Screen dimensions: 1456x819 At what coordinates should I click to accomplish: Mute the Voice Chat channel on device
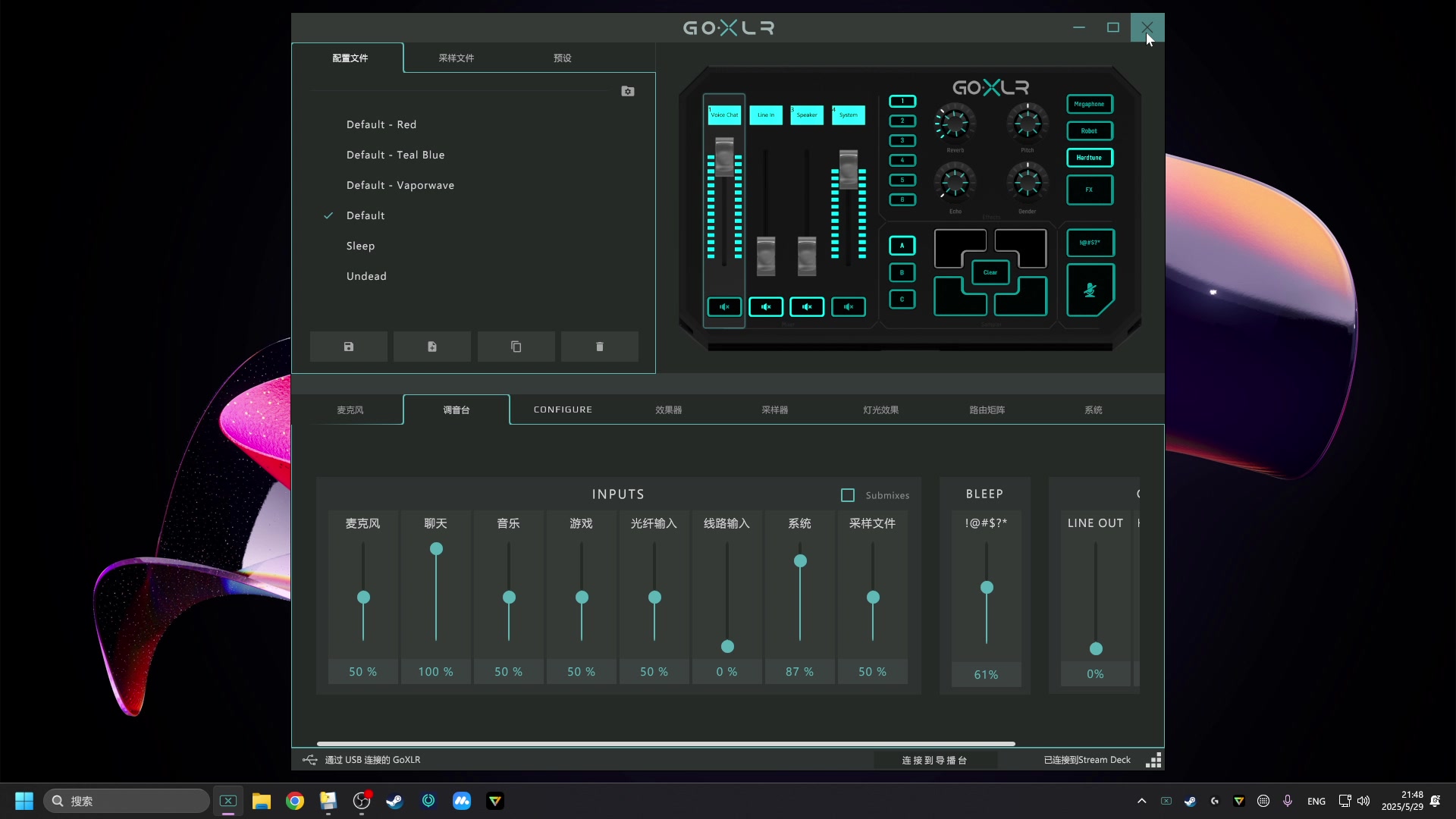(x=724, y=307)
